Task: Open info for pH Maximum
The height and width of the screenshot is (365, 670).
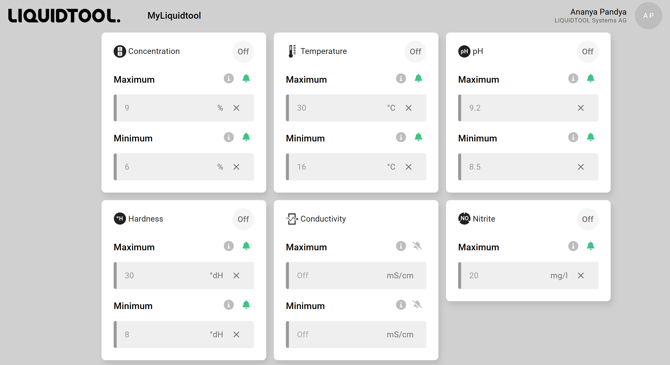Action: 573,79
